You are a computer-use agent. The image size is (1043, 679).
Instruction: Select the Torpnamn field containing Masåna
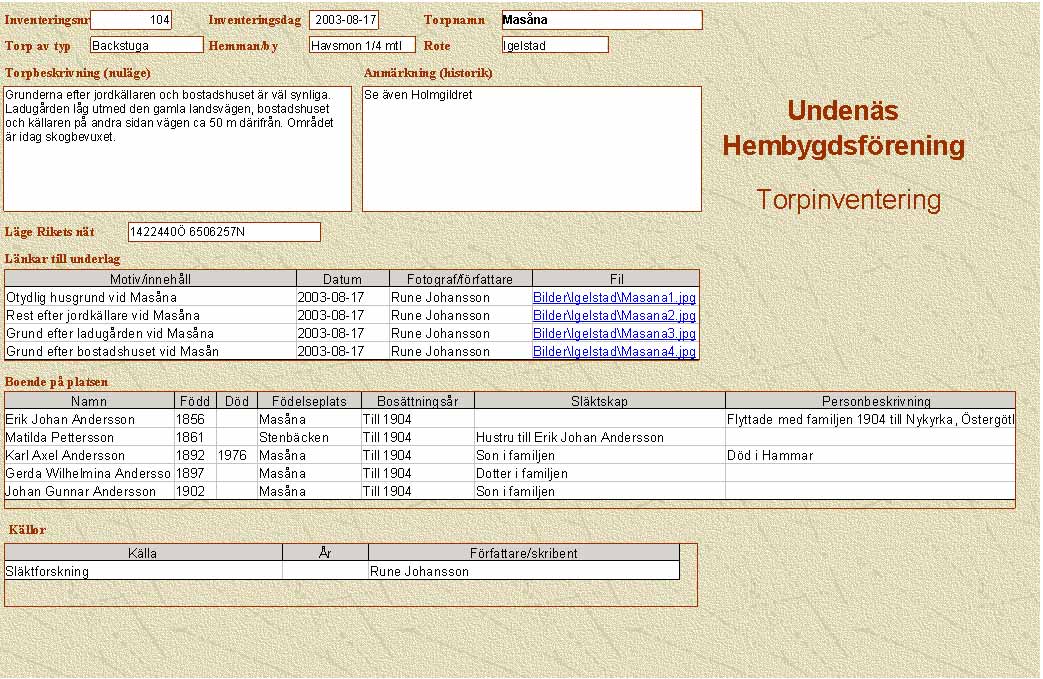click(x=601, y=20)
